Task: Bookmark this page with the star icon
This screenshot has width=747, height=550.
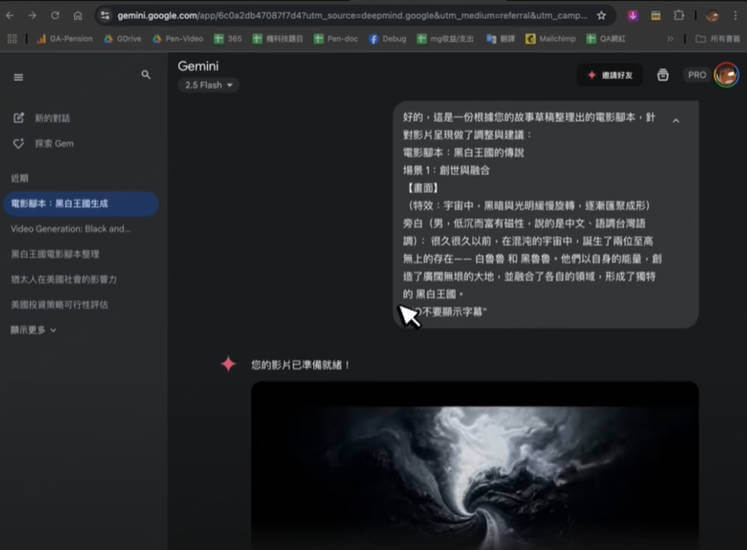Action: (x=601, y=16)
